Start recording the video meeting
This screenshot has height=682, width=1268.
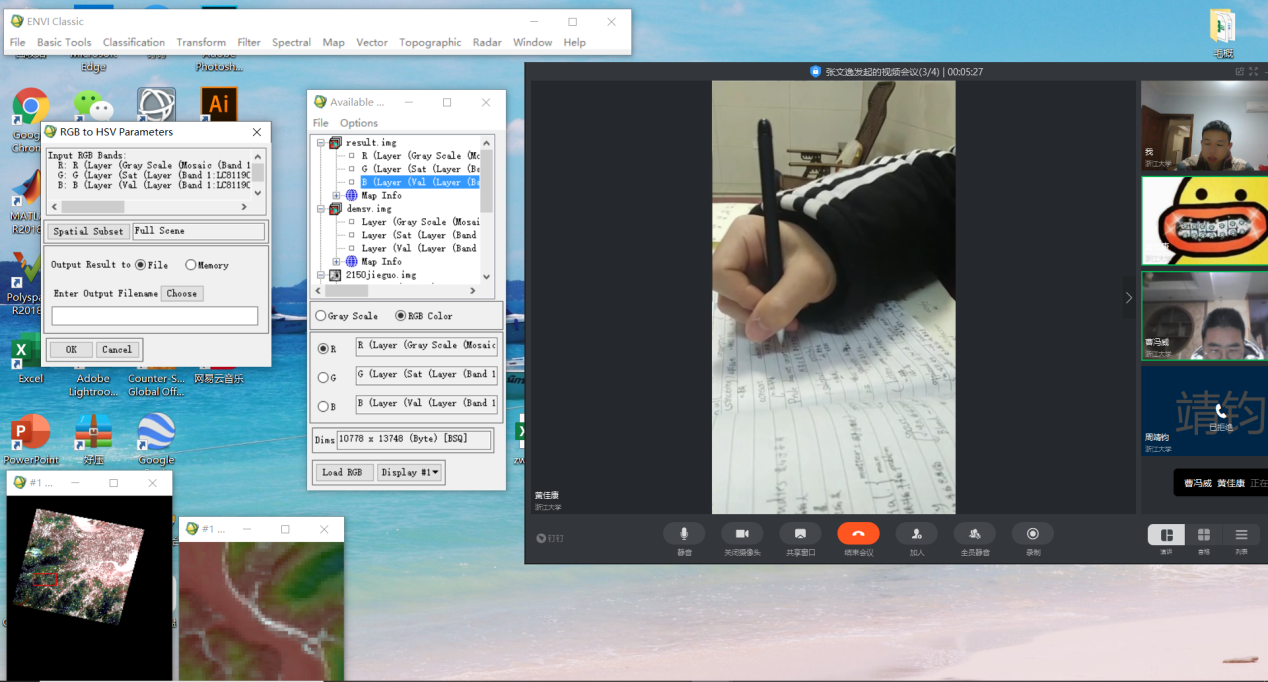point(1032,534)
